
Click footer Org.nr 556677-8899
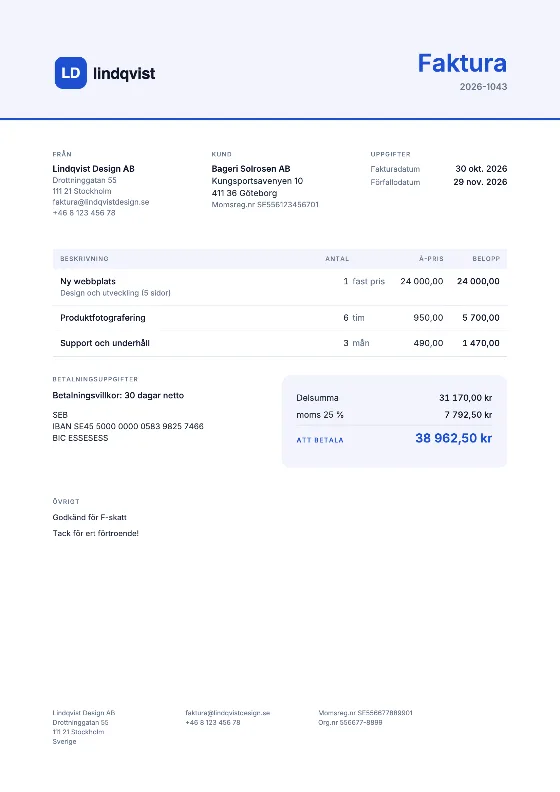[x=350, y=722]
